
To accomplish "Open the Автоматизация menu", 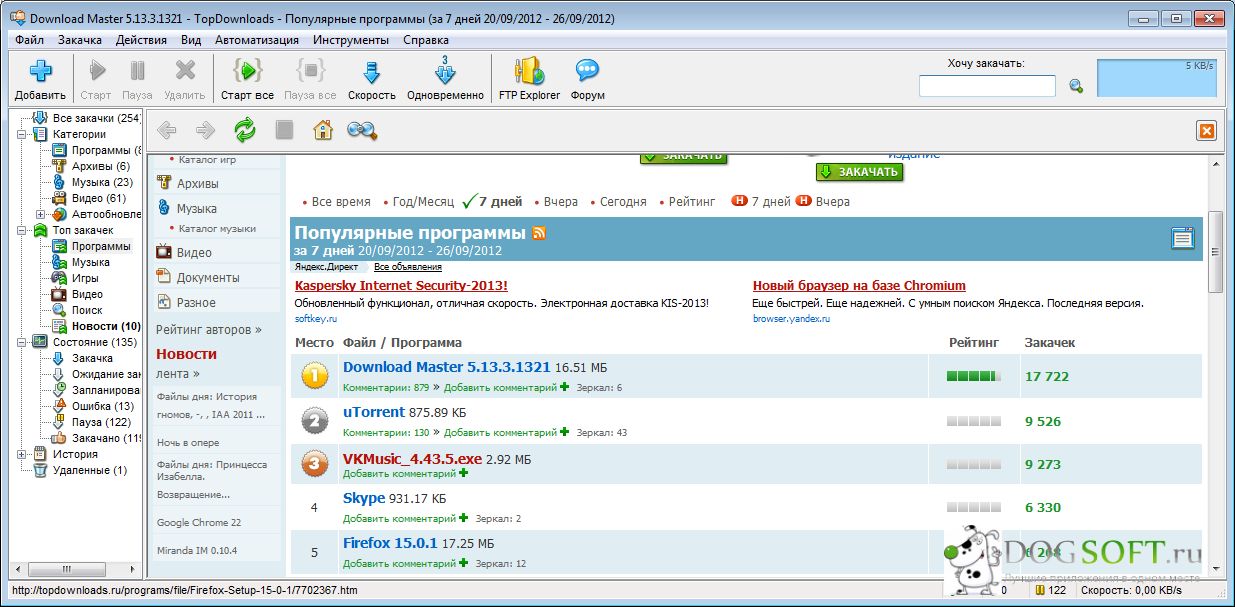I will pyautogui.click(x=257, y=40).
